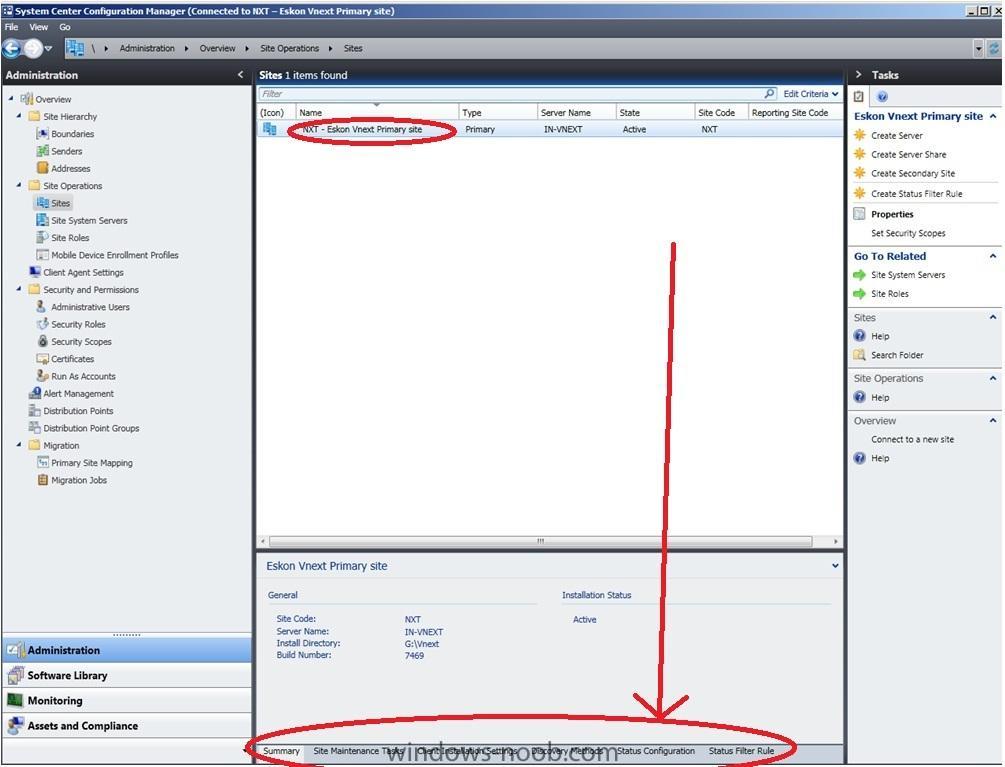The image size is (1005, 767).
Task: Click the Run As Accounts icon
Action: tap(42, 376)
